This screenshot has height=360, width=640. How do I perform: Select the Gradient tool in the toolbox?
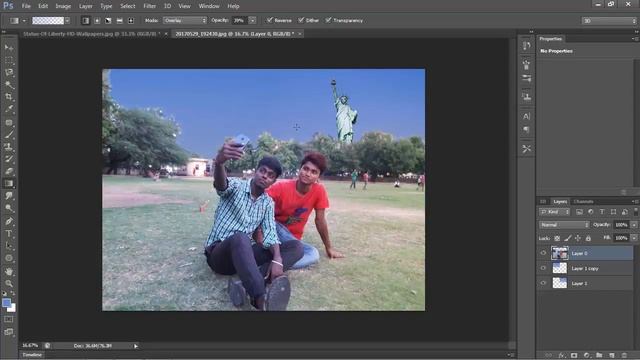point(9,184)
